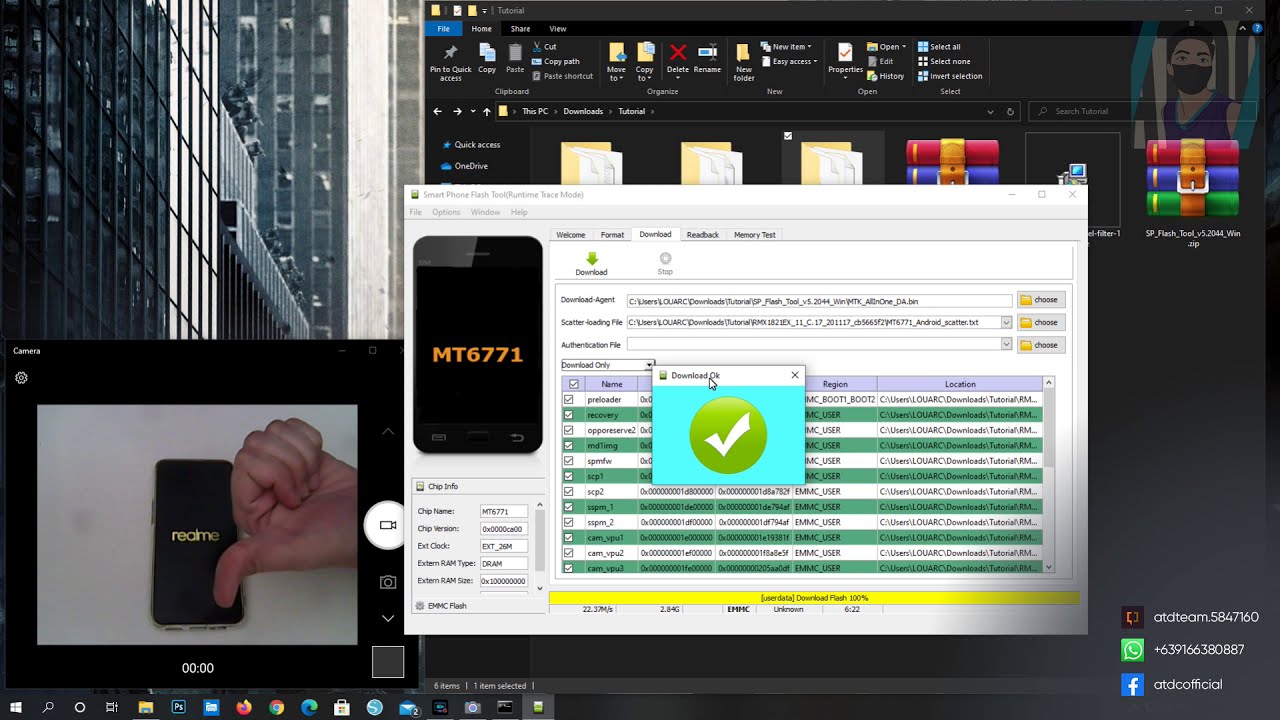The image size is (1280, 720).
Task: Click Select all in Explorer ribbon
Action: click(939, 47)
